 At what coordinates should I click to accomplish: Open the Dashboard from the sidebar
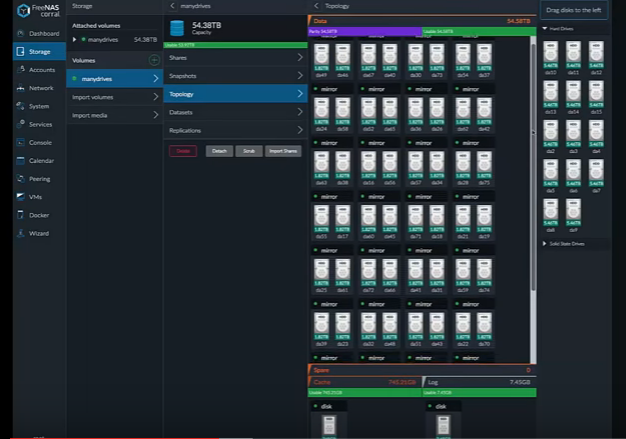39,34
